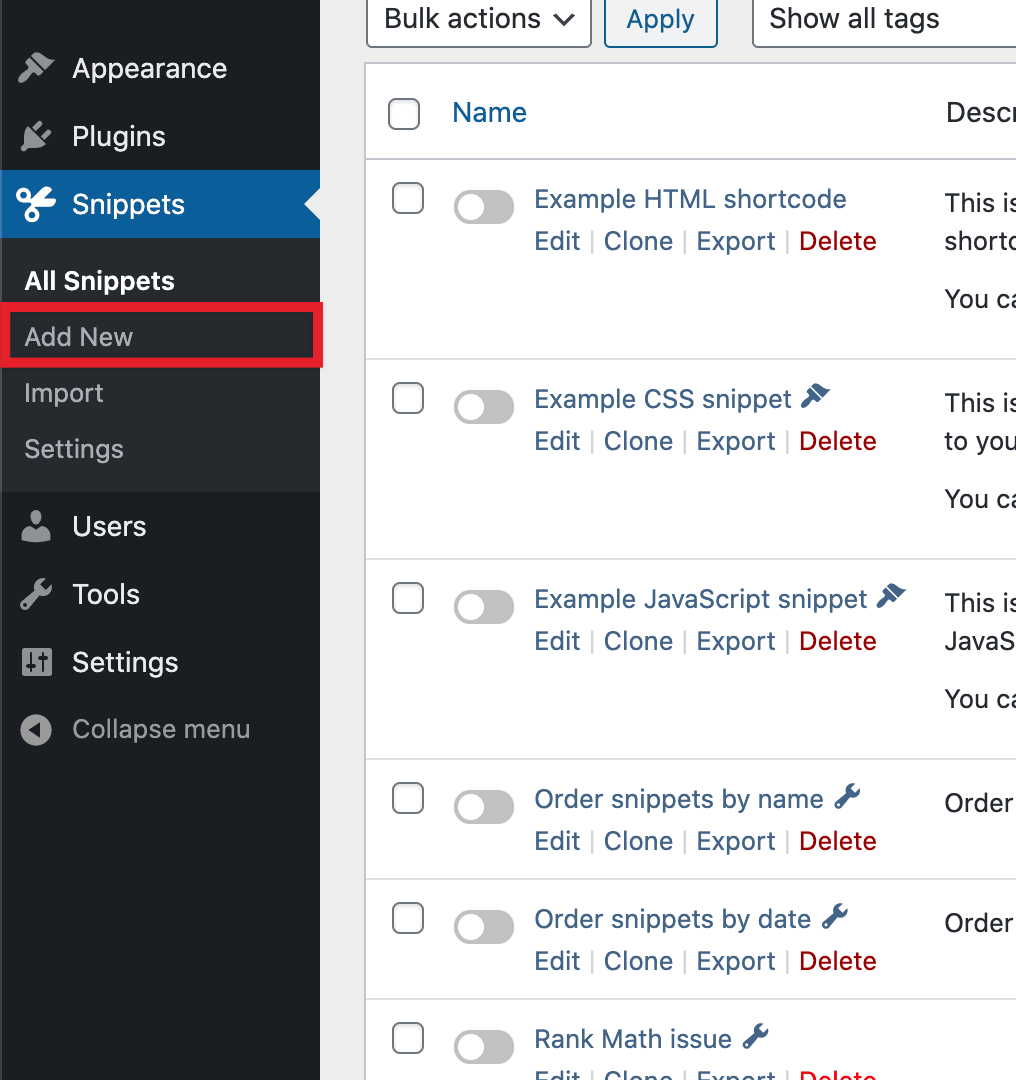Image resolution: width=1016 pixels, height=1080 pixels.
Task: Delete the Order snippets by name snippet
Action: pos(838,841)
